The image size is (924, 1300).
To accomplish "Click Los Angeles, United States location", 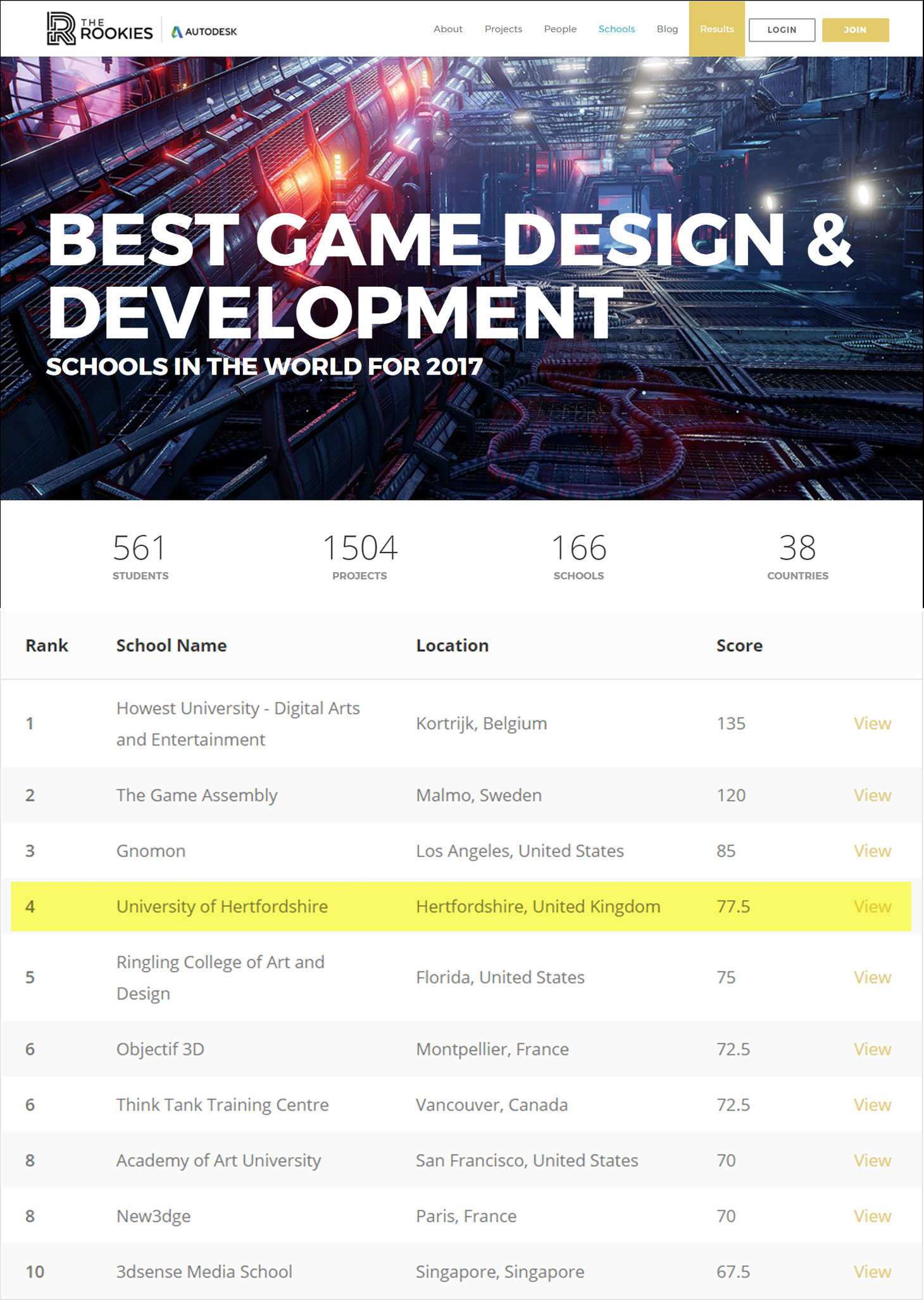I will (520, 851).
